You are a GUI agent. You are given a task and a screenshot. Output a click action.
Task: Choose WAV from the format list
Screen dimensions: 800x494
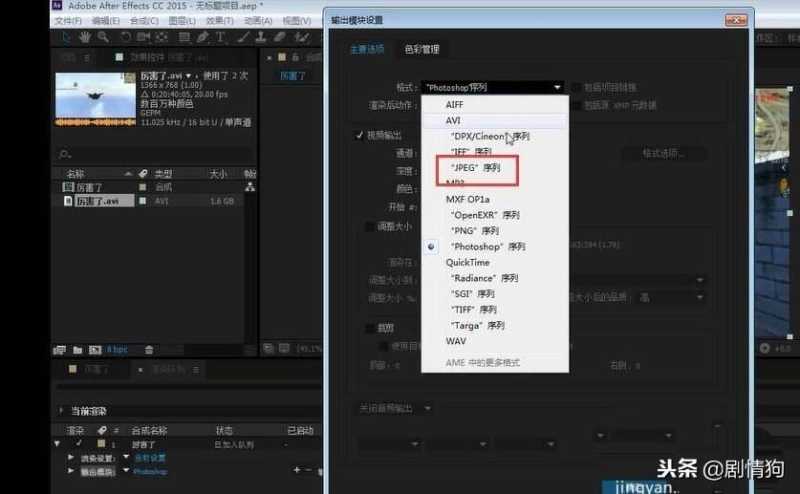(495, 341)
